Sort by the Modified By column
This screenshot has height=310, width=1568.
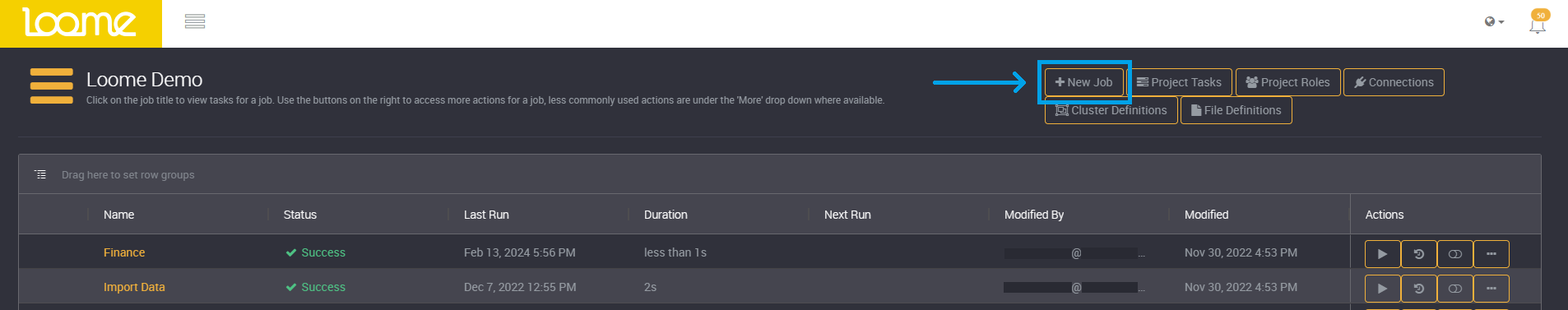(1034, 215)
